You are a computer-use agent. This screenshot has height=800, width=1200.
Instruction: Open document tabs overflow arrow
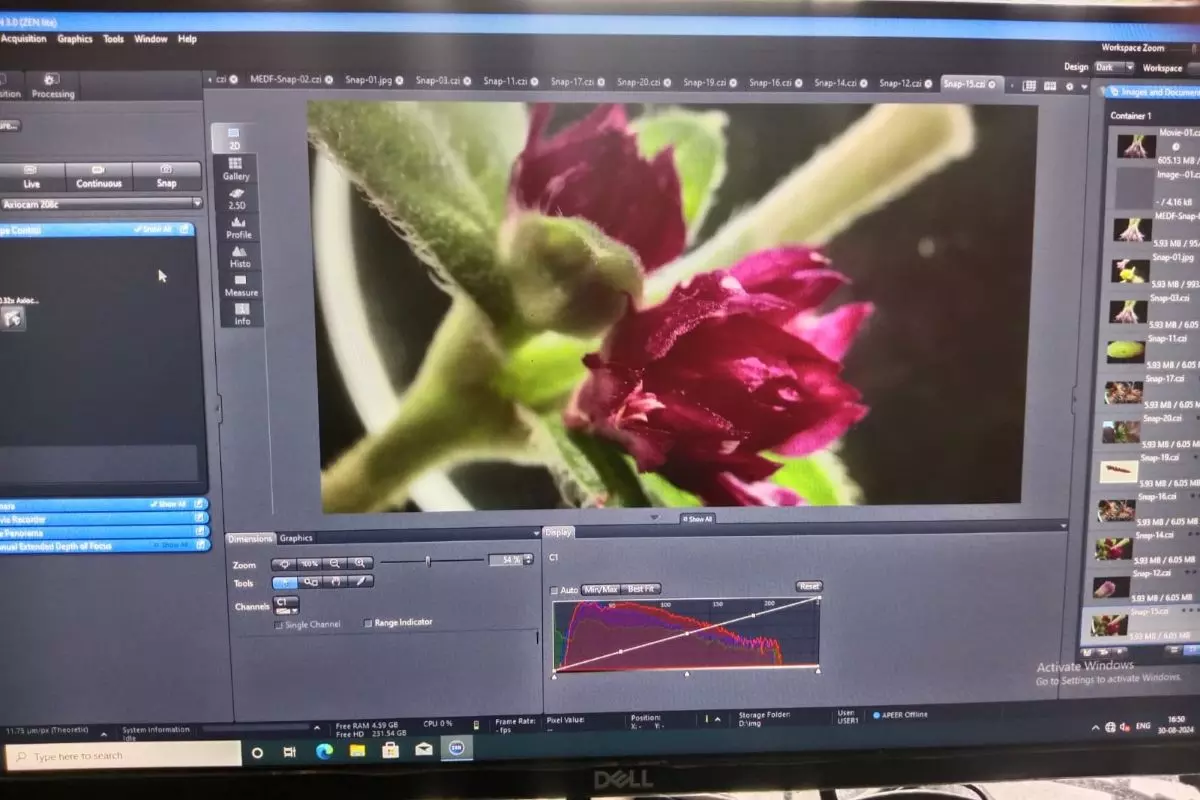click(x=1085, y=88)
